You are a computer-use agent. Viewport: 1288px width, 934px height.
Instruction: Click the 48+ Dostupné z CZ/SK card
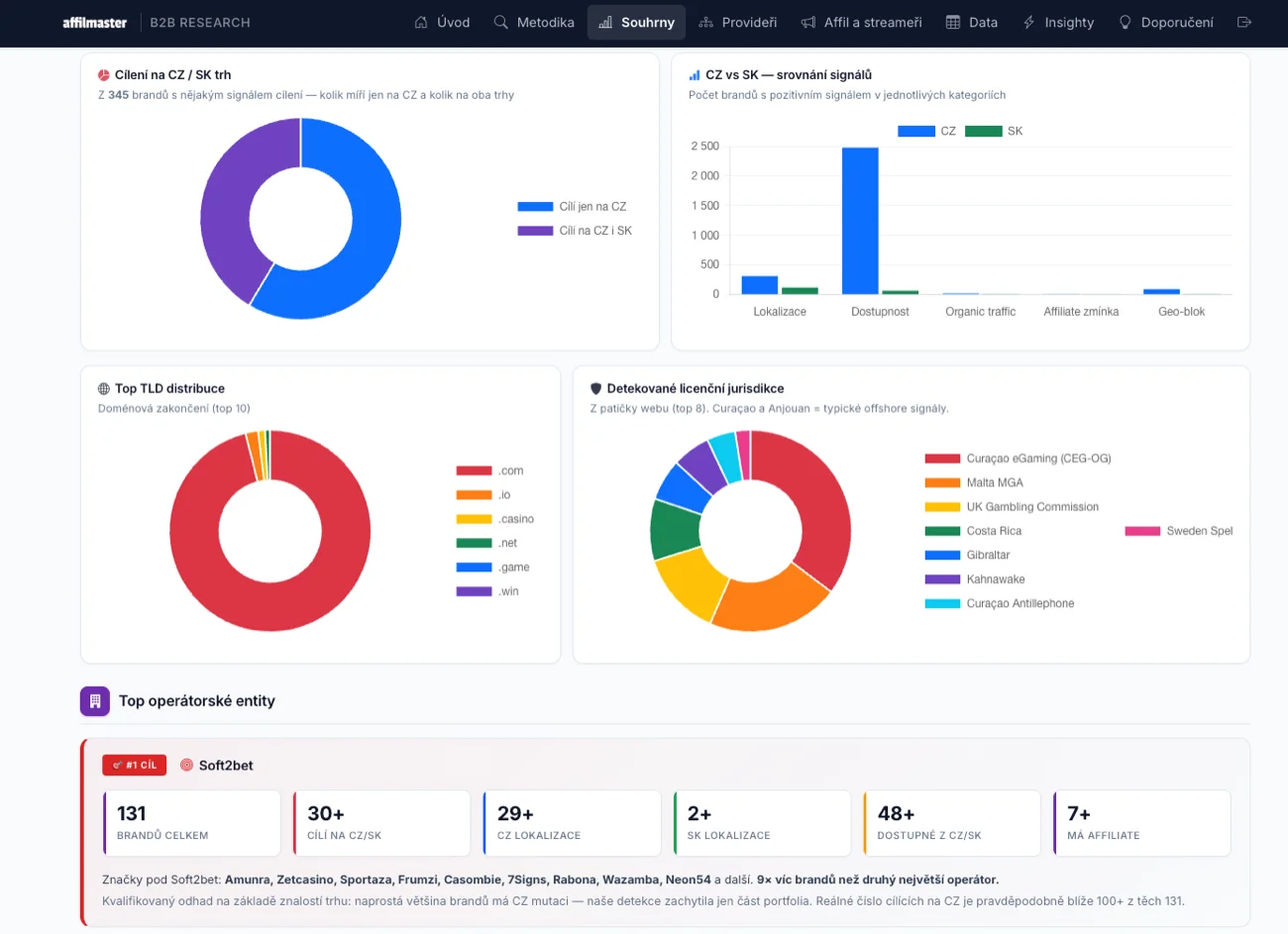pos(952,823)
